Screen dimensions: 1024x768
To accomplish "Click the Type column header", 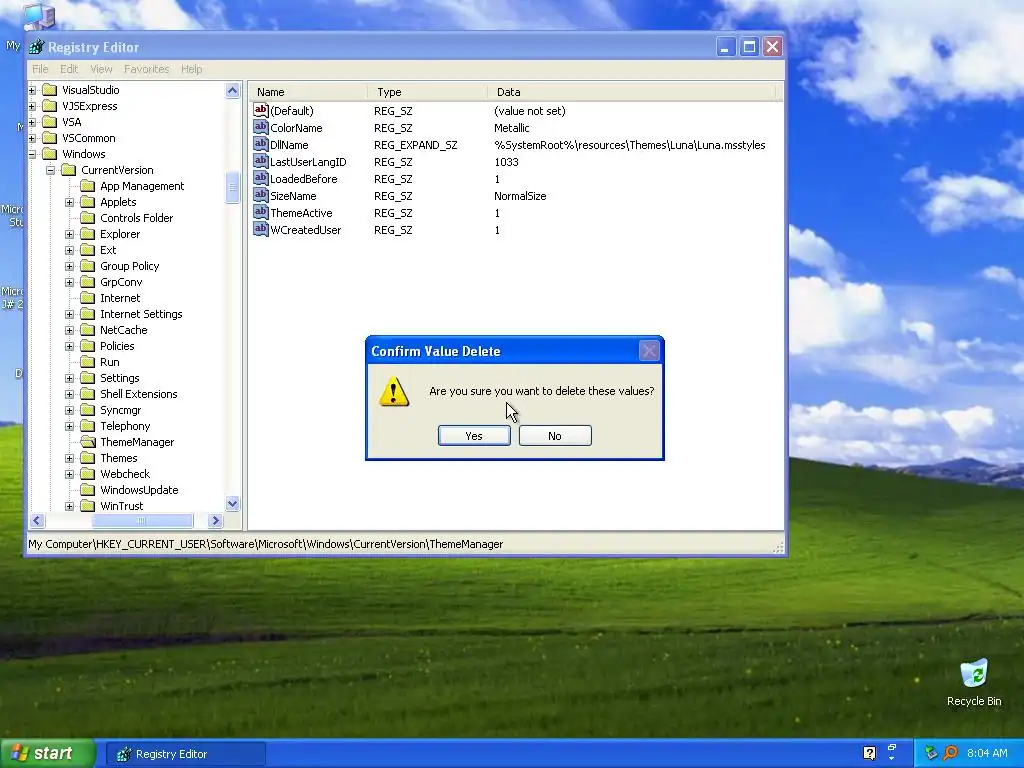I will [x=426, y=92].
